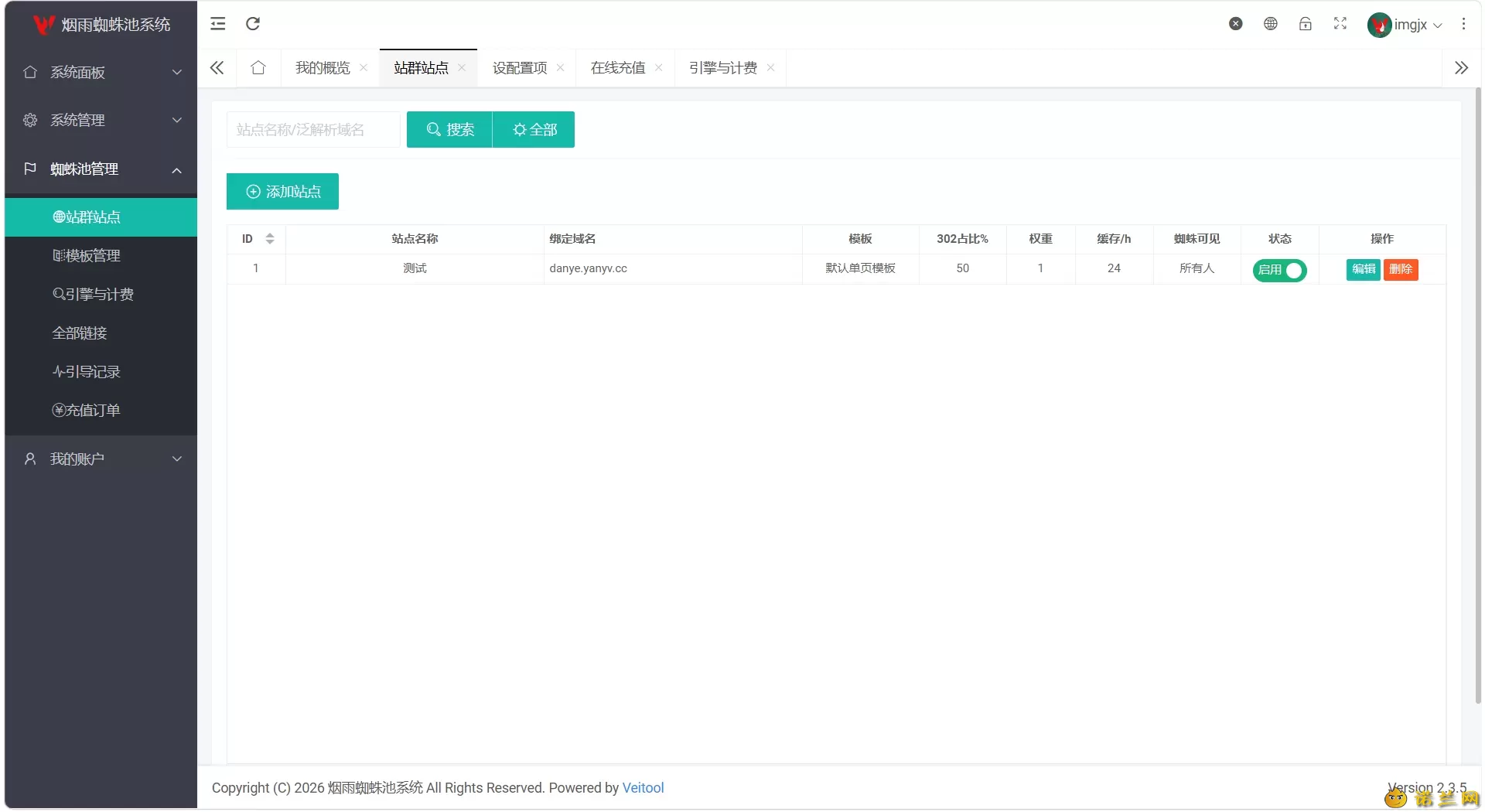Close the 站群站点 tab
Image resolution: width=1485 pixels, height=812 pixels.
[462, 68]
